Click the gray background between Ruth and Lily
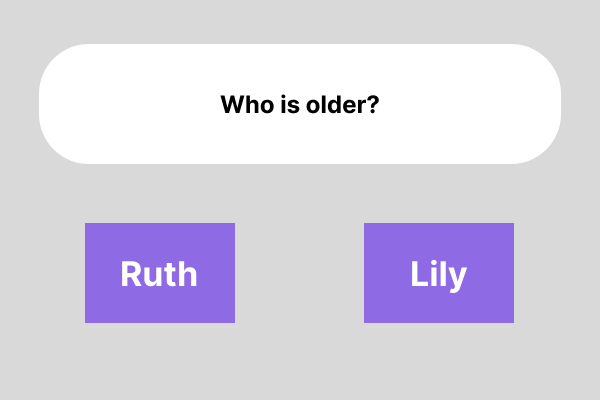The height and width of the screenshot is (400, 600). (299, 273)
